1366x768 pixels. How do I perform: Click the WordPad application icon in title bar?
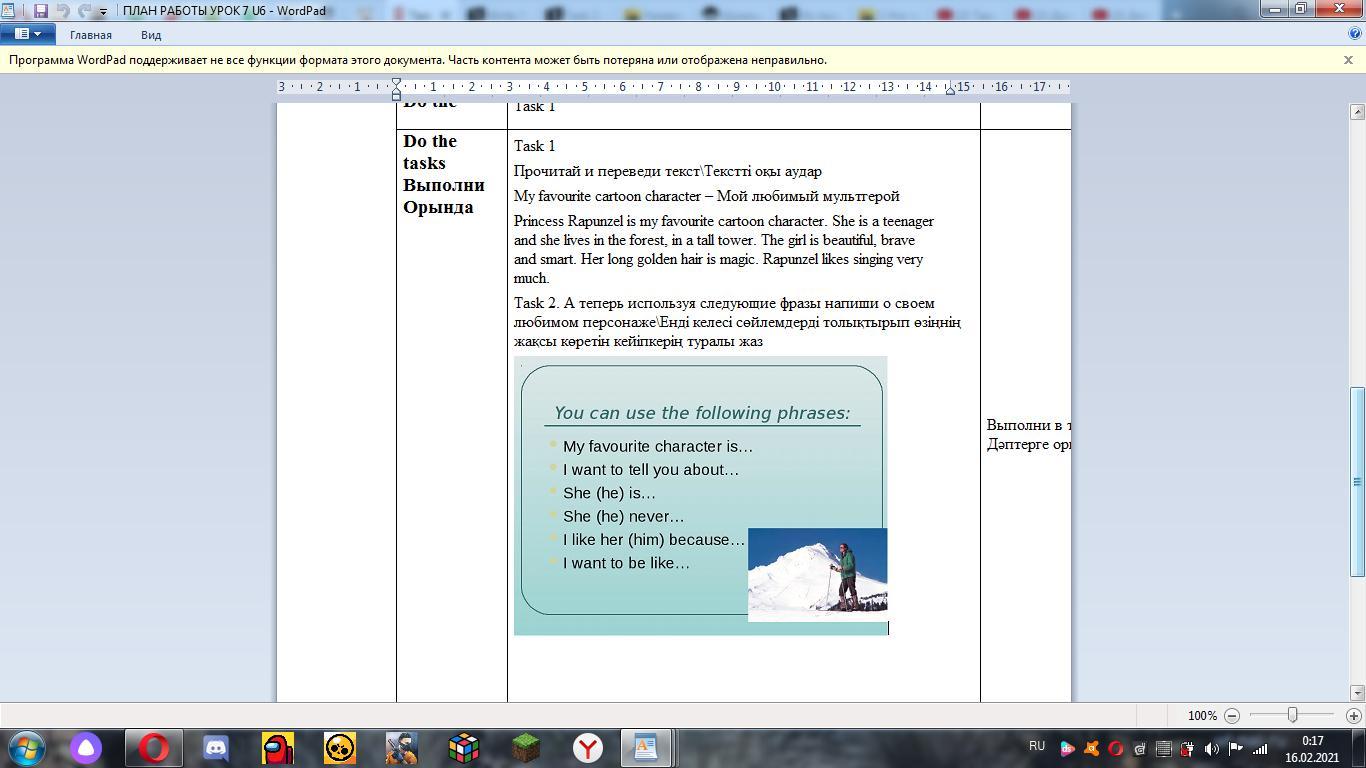coord(9,10)
